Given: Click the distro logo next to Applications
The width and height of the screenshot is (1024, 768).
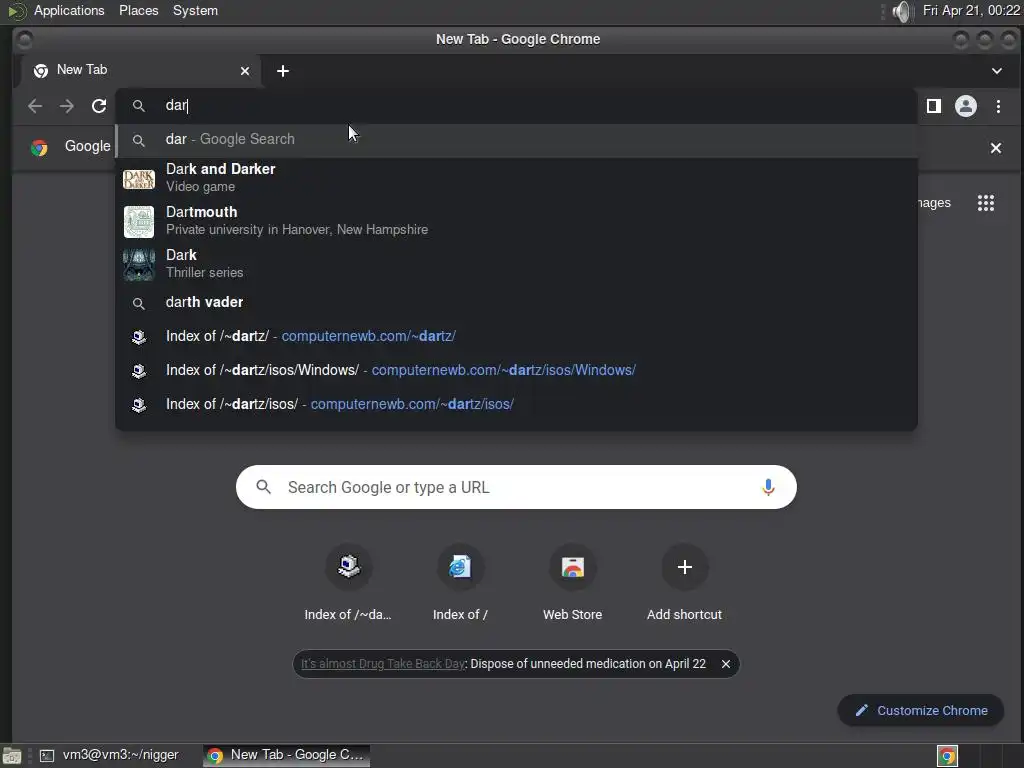Looking at the screenshot, I should [16, 11].
